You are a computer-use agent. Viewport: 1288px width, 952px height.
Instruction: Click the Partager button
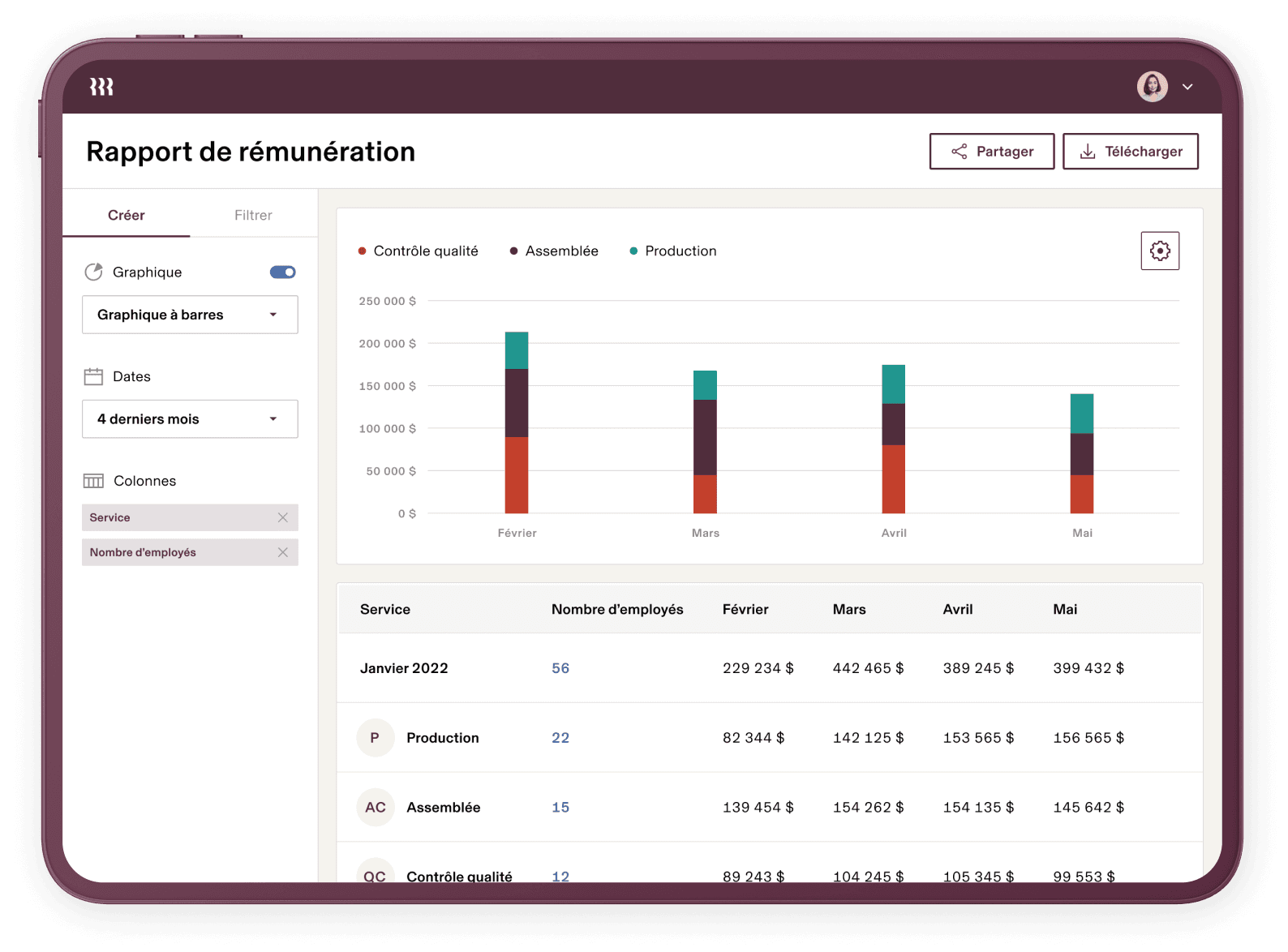tap(992, 152)
